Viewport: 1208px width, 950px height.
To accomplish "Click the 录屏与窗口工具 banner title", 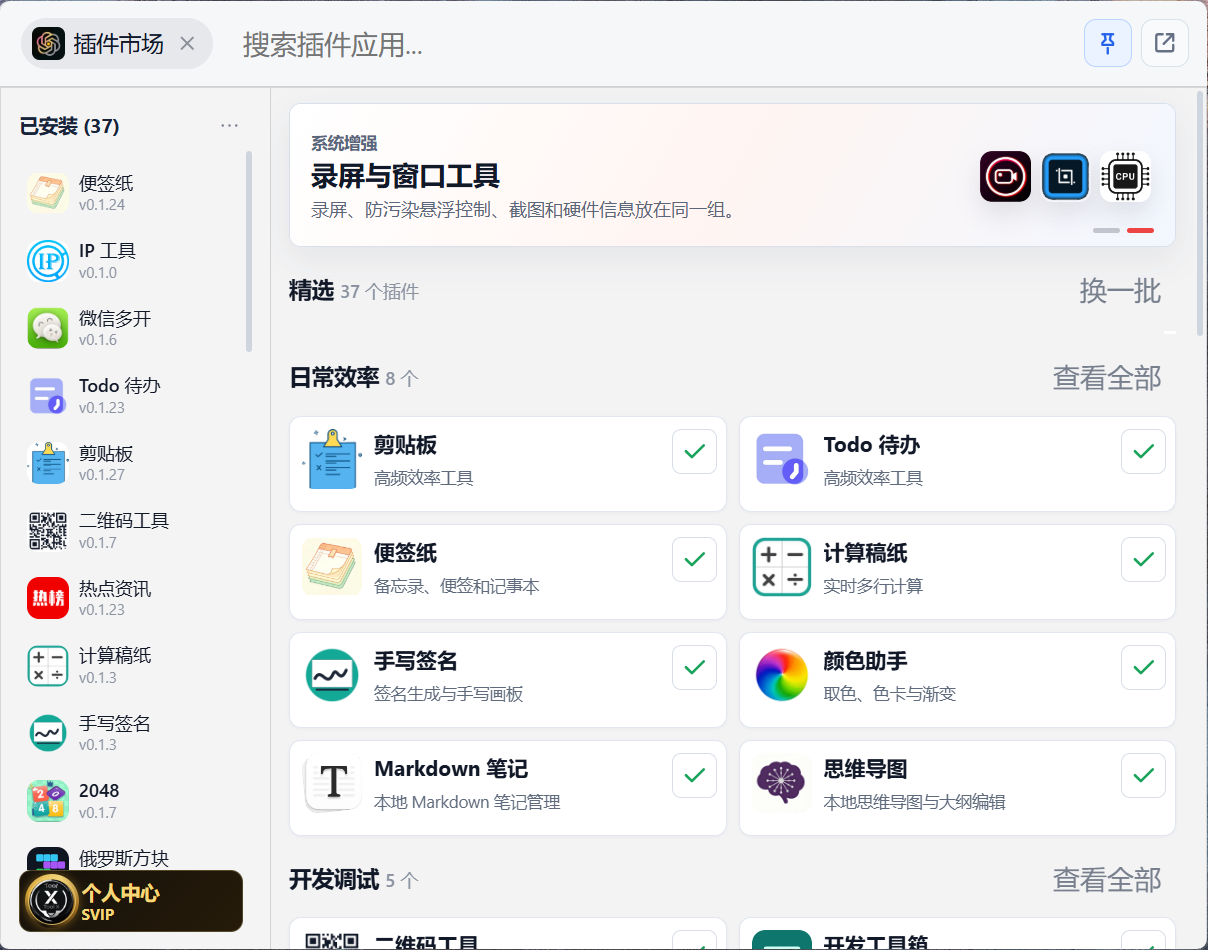I will [405, 177].
